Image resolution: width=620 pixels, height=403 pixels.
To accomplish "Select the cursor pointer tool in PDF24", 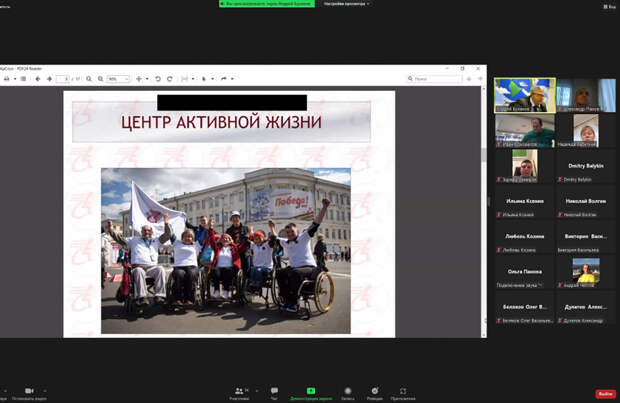I will click(x=204, y=79).
